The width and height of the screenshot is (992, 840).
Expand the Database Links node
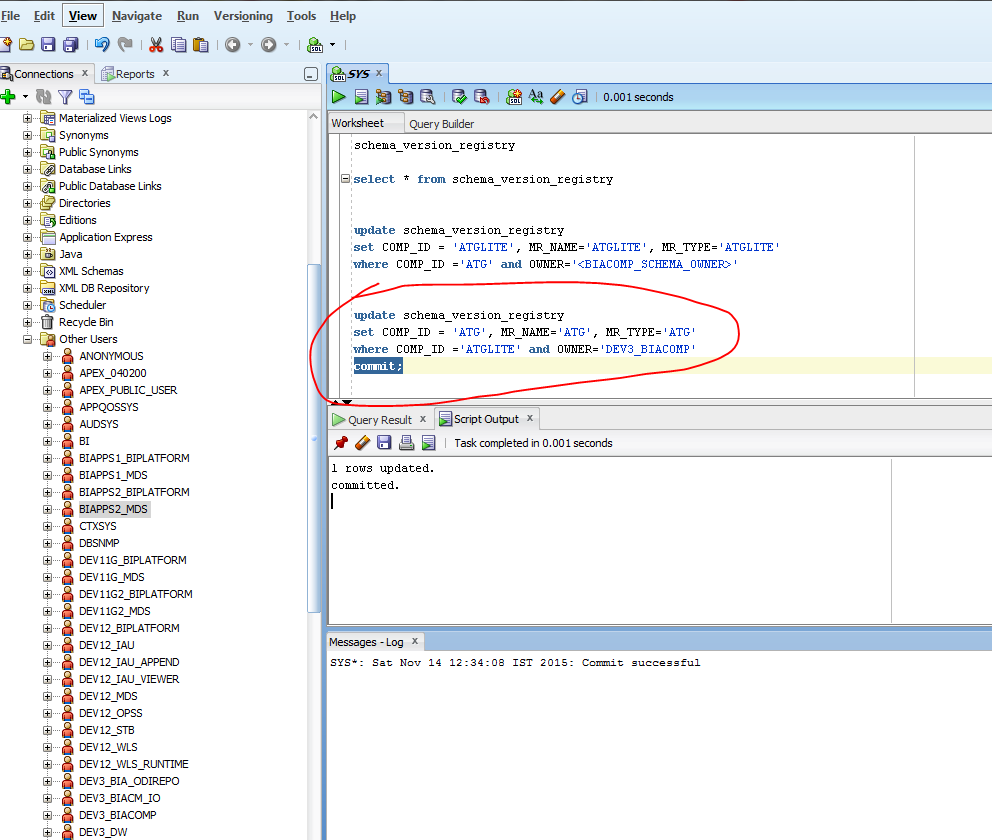pyautogui.click(x=27, y=169)
